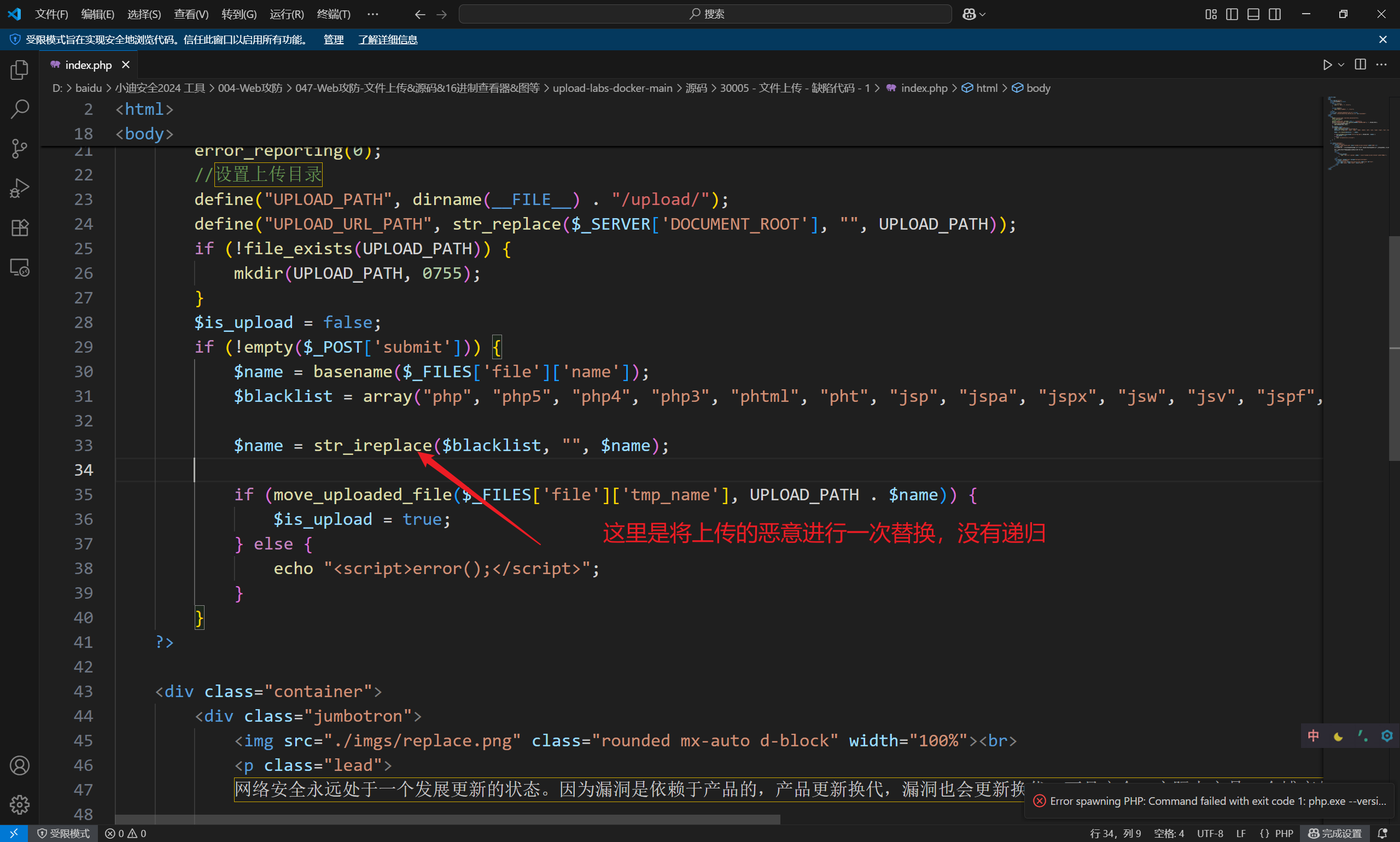This screenshot has width=1400, height=842.
Task: Click the 了解详细信息 link
Action: [x=388, y=39]
